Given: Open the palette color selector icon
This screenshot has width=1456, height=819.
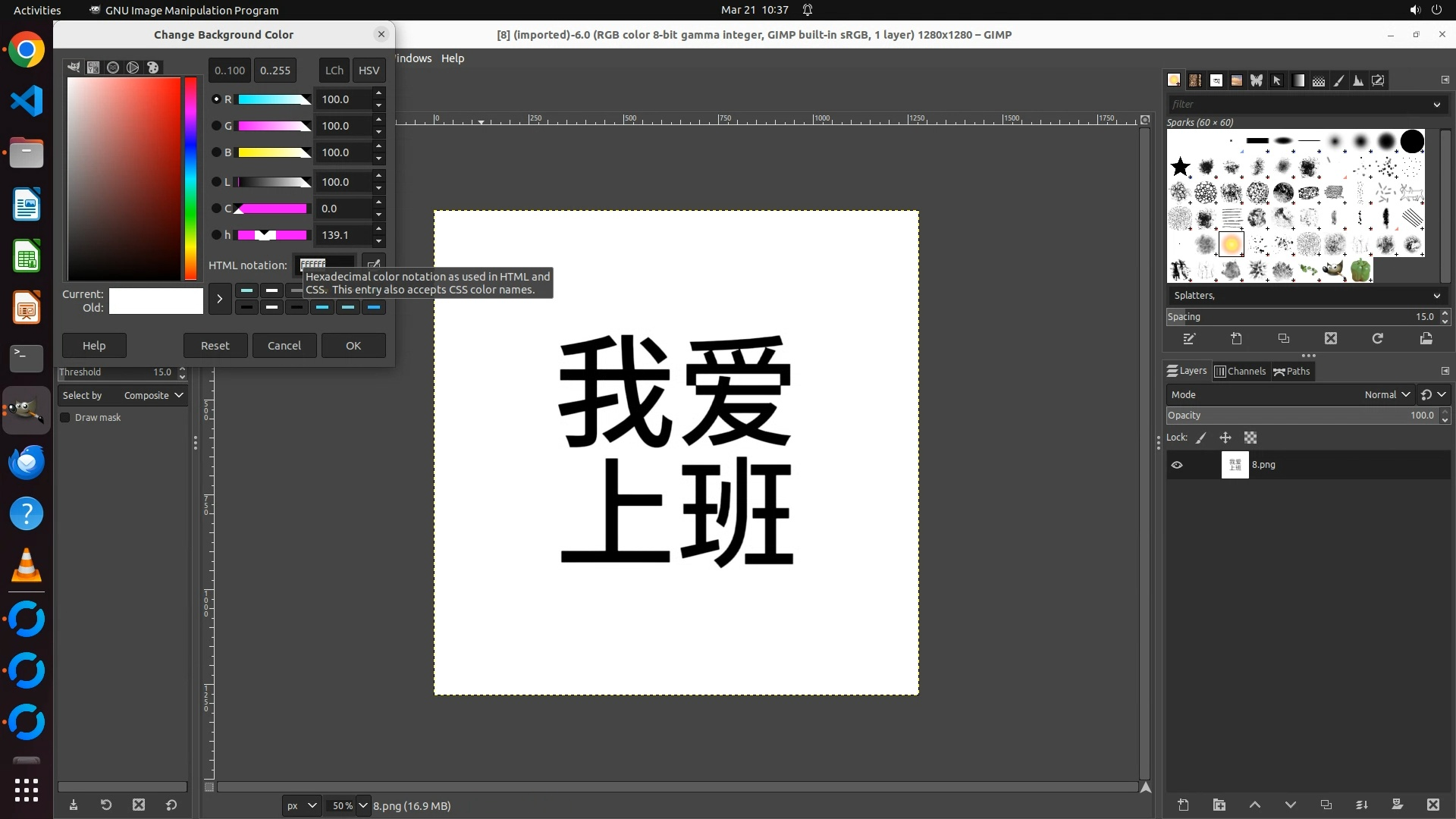Looking at the screenshot, I should click(x=153, y=67).
